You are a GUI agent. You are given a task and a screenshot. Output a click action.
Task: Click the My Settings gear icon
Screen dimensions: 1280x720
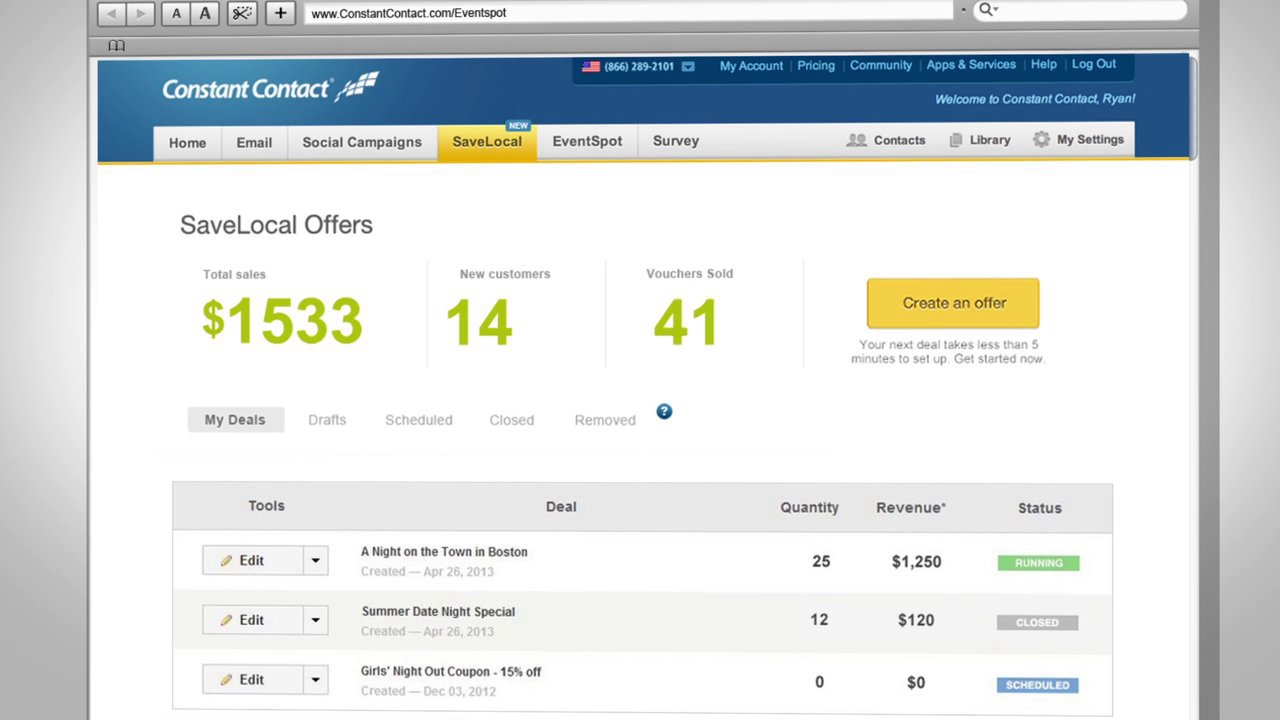pos(1042,139)
